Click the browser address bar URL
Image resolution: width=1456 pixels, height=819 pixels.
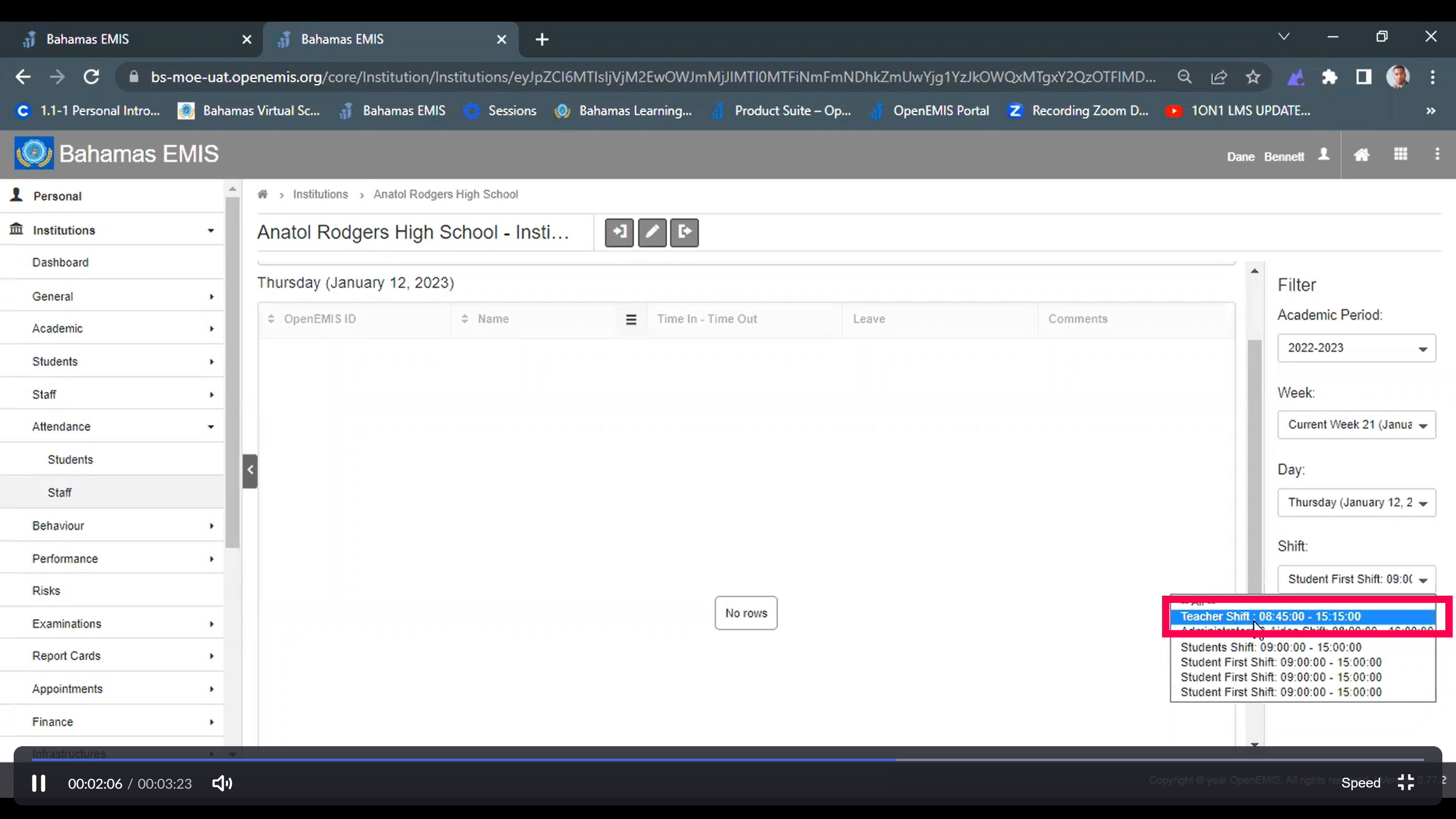[x=653, y=77]
